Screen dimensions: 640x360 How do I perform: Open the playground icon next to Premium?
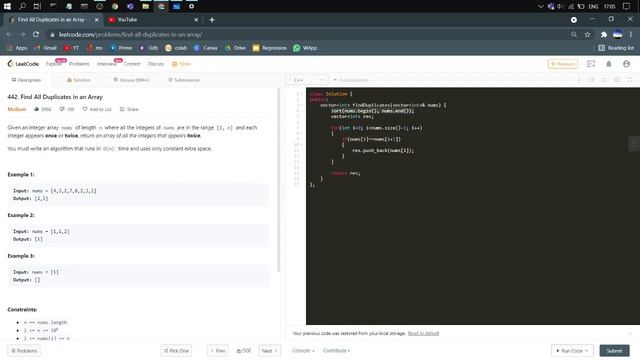(591, 64)
